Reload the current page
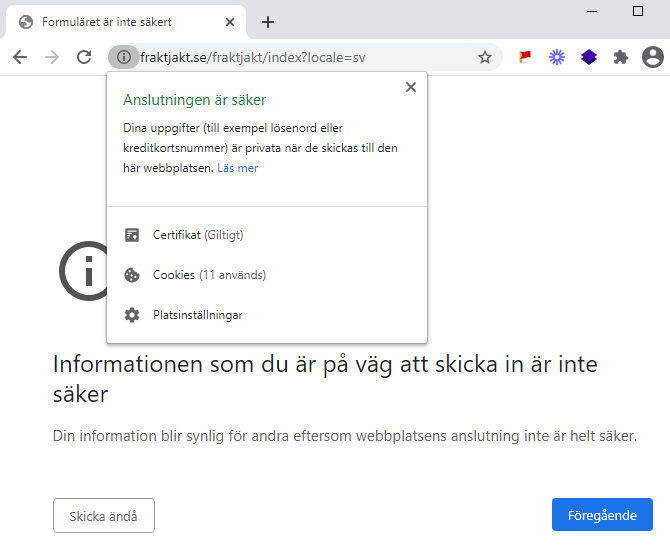 pos(84,57)
